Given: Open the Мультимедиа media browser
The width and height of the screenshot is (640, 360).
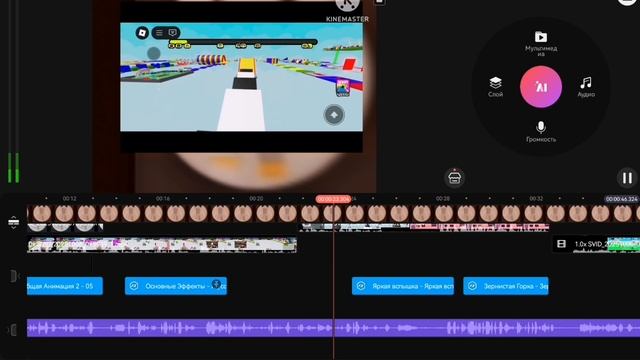Looking at the screenshot, I should (541, 44).
